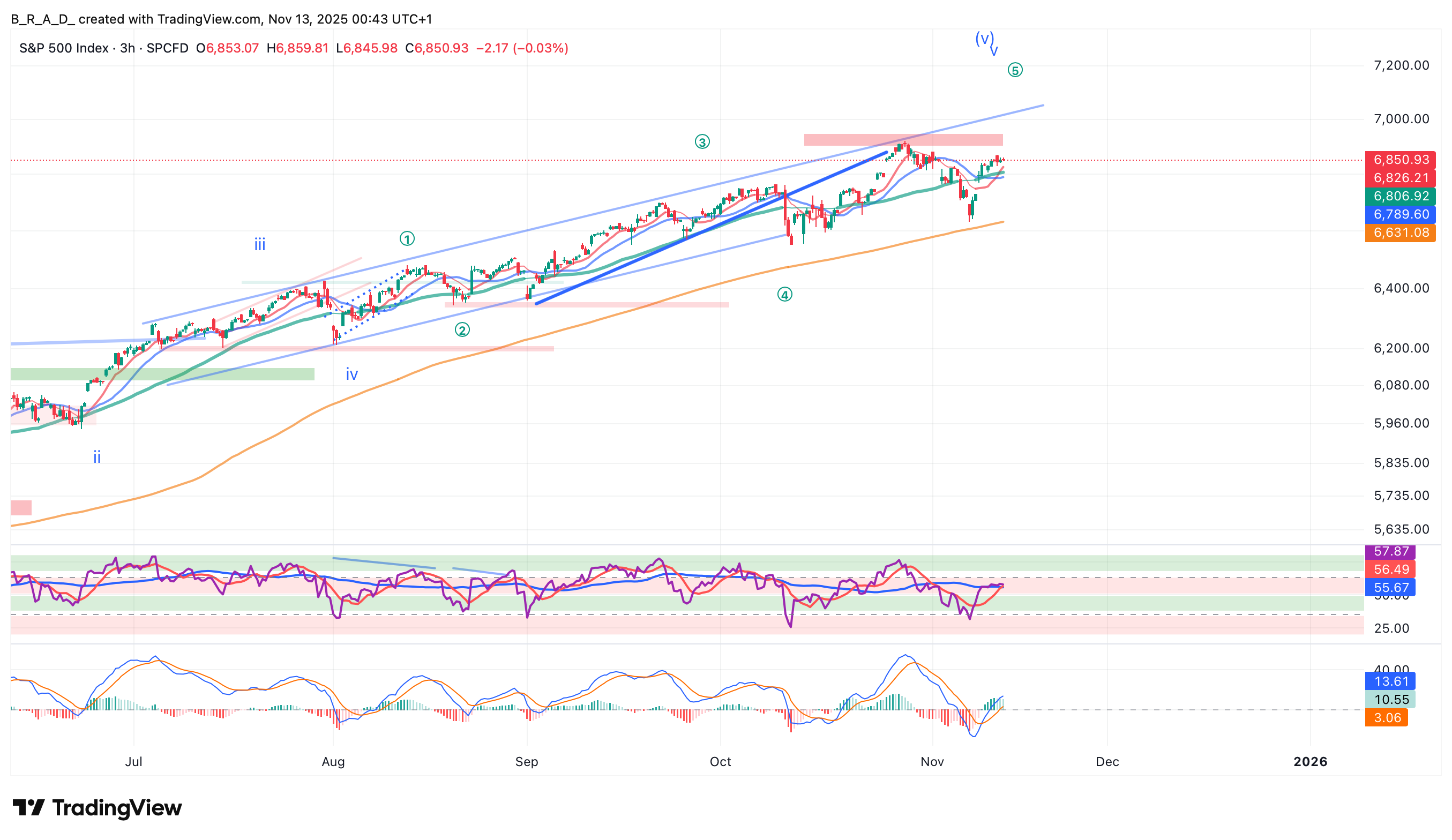Click the blue 'iv' wave label
The height and width of the screenshot is (840, 1452).
(x=351, y=374)
